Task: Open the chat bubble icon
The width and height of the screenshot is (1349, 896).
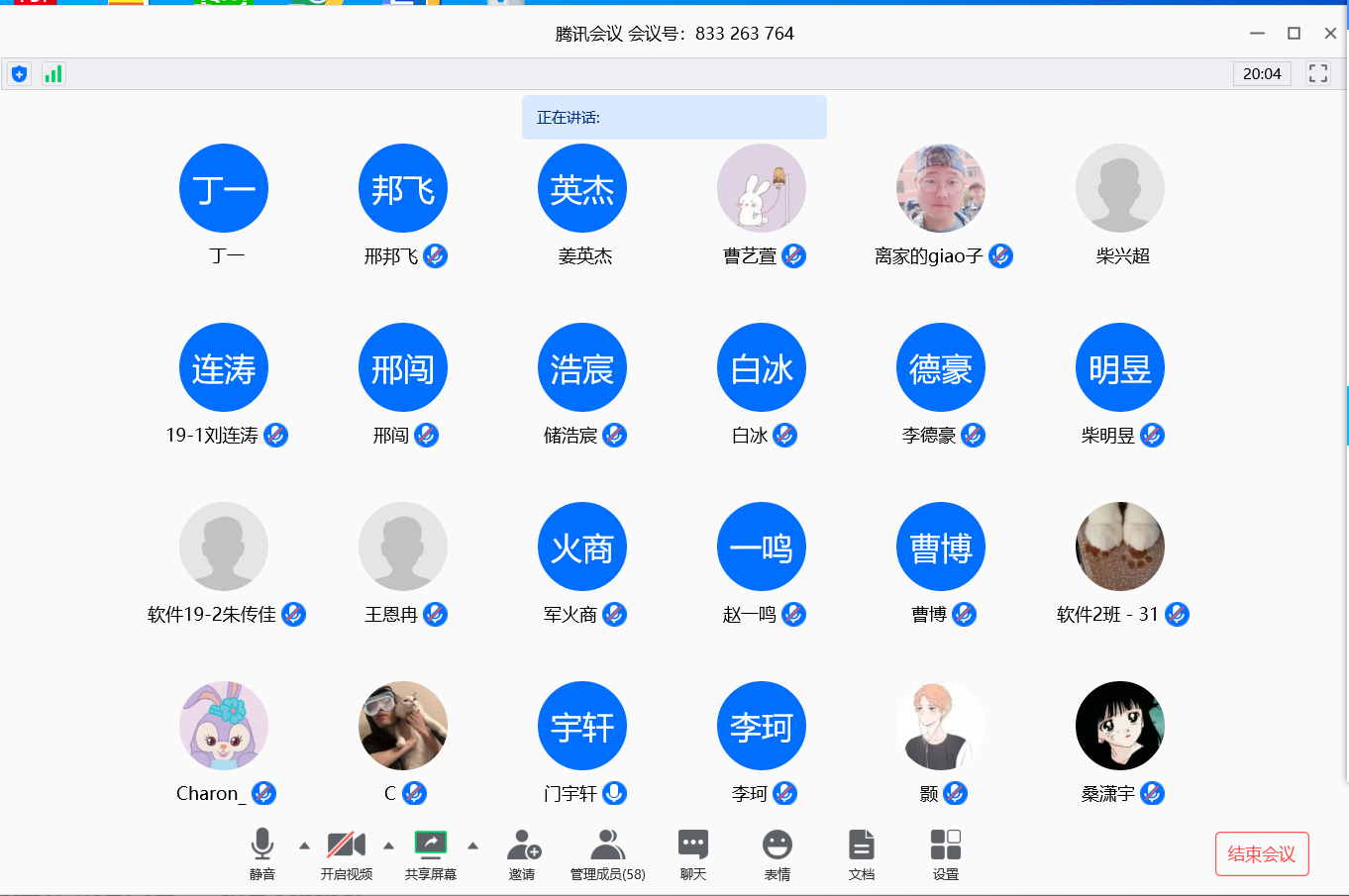Action: 693,845
